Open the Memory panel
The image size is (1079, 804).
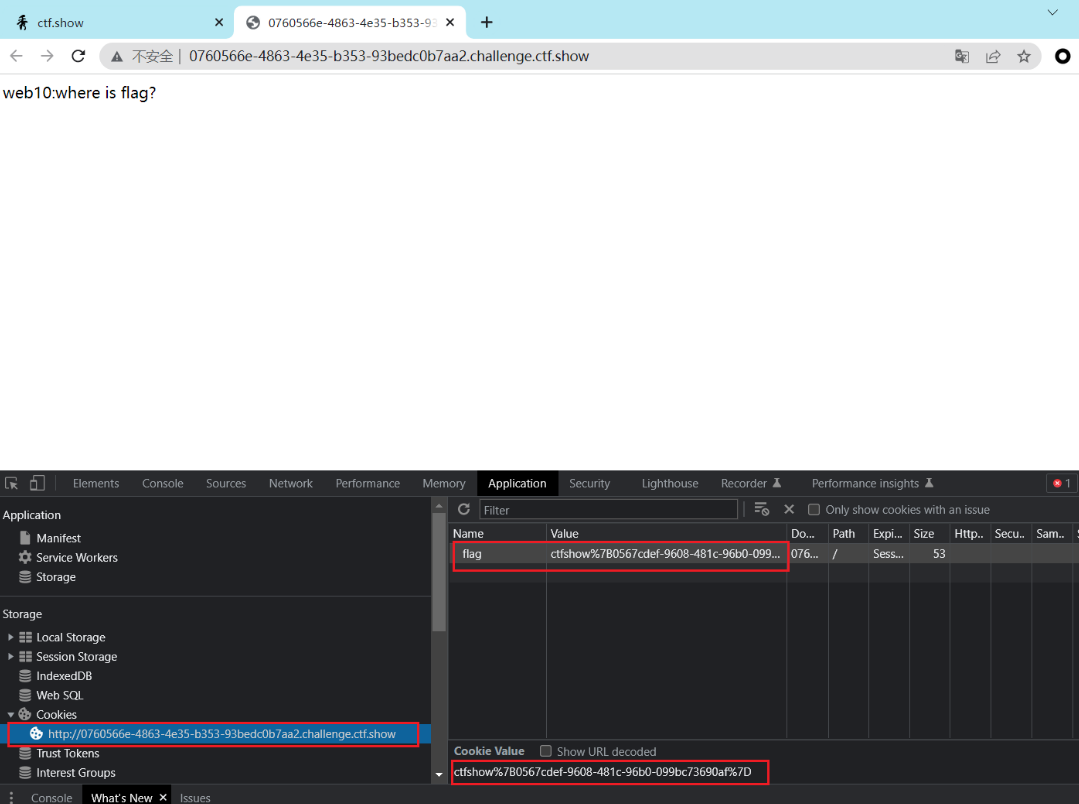pyautogui.click(x=444, y=483)
